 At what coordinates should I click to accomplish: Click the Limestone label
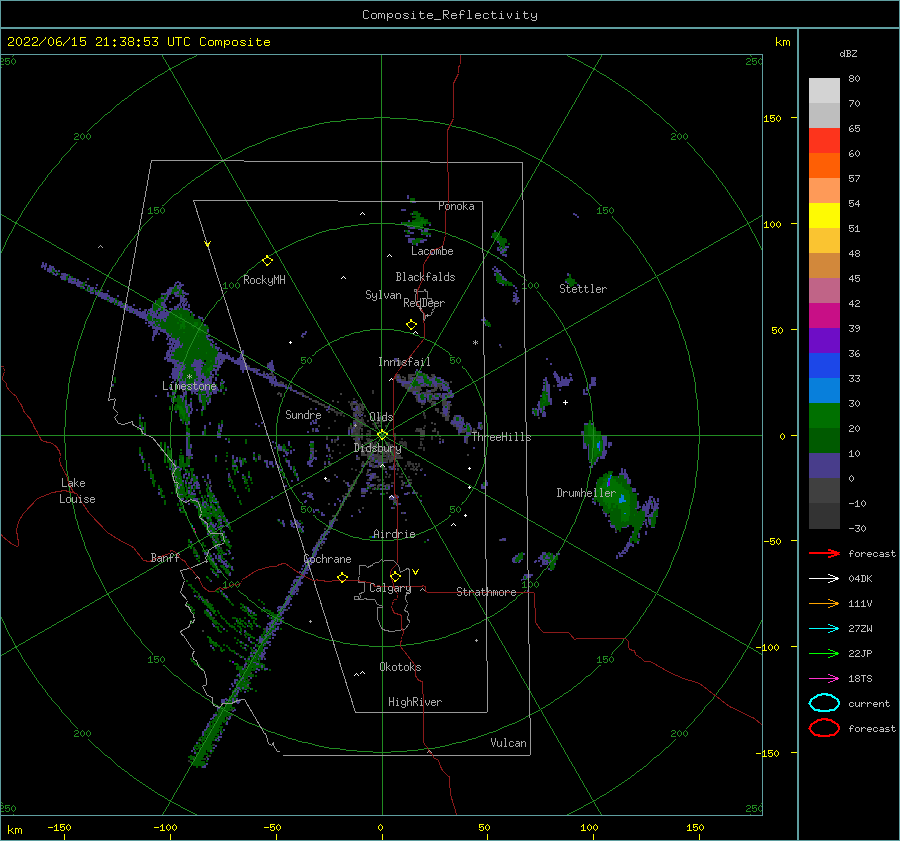pyautogui.click(x=189, y=386)
